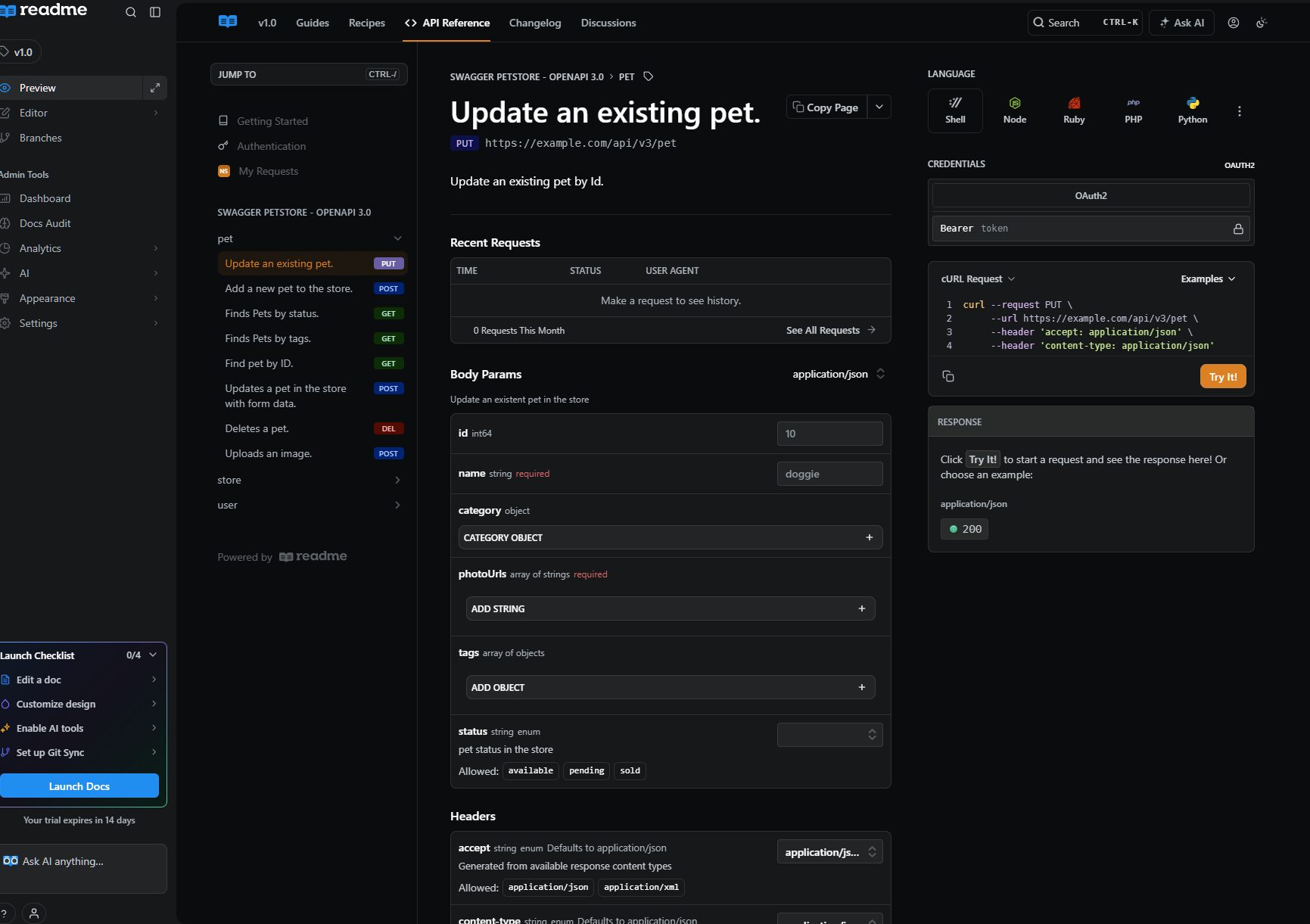Open Dashboard in Admin Tools
Screen dimensions: 1310x924
click(x=45, y=198)
